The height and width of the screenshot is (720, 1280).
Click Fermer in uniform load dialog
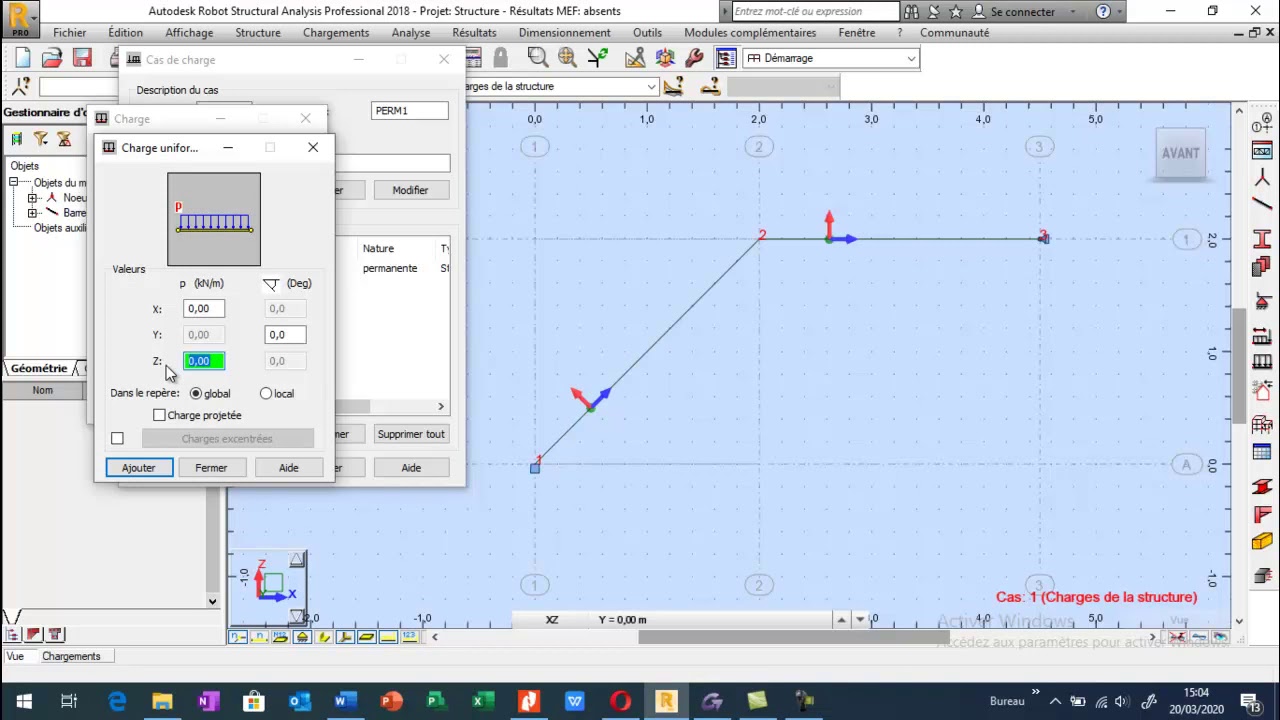[x=211, y=468]
